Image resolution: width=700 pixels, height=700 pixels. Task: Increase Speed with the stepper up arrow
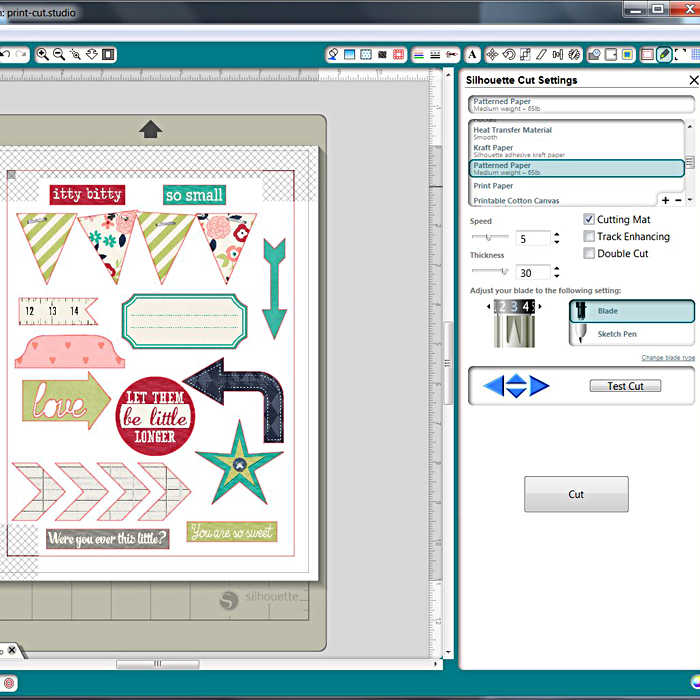[557, 234]
